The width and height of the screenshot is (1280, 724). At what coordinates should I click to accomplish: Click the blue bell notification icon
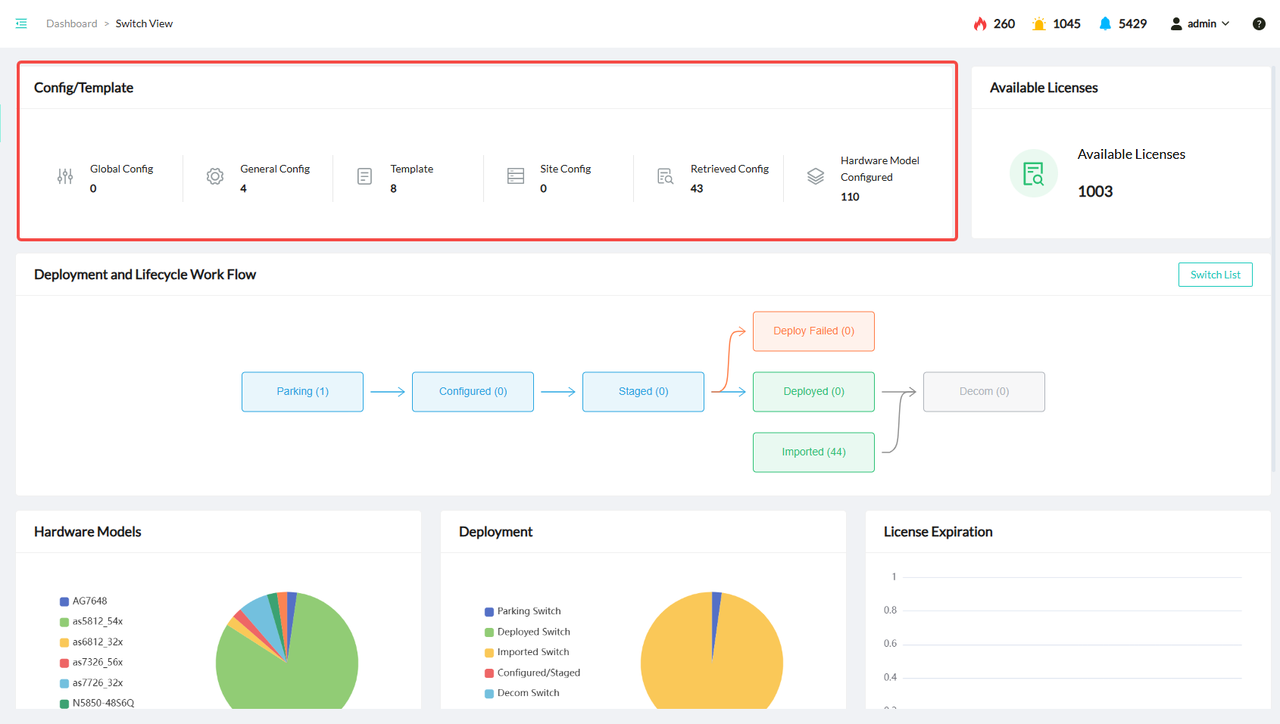click(1105, 23)
